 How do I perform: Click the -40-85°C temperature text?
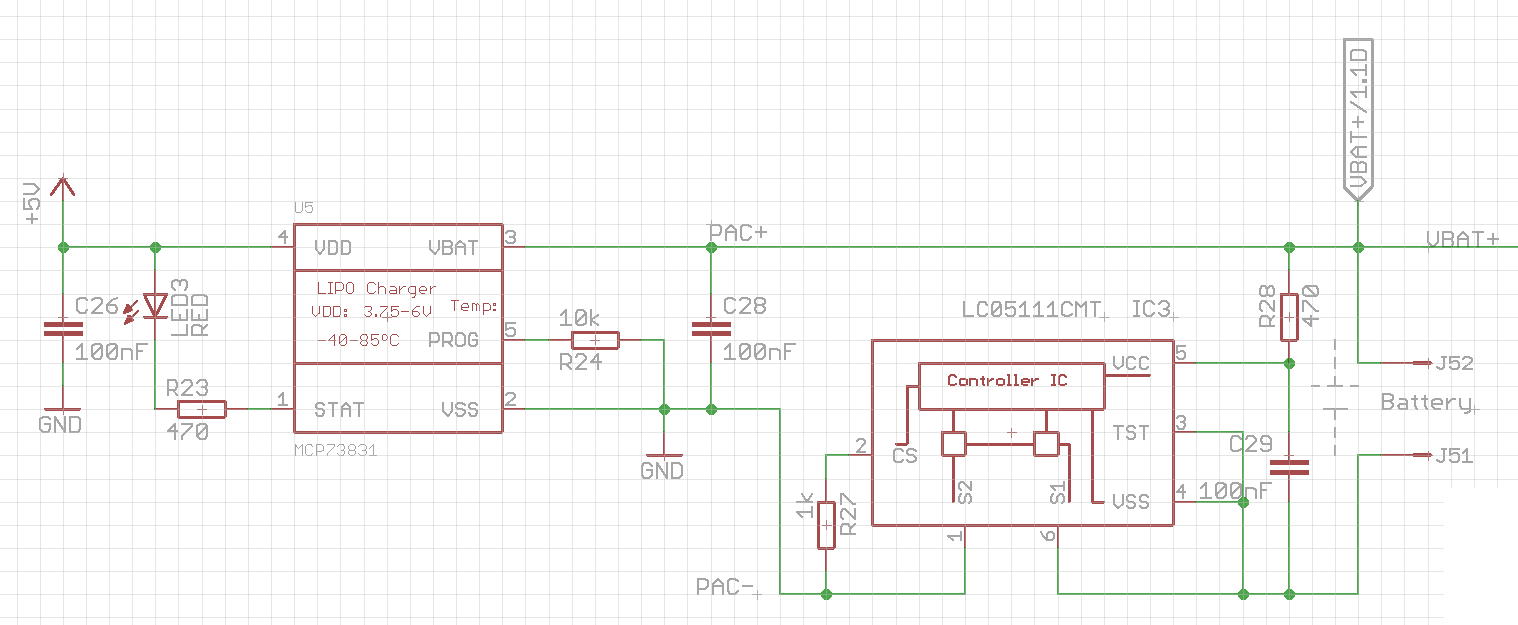pos(357,340)
